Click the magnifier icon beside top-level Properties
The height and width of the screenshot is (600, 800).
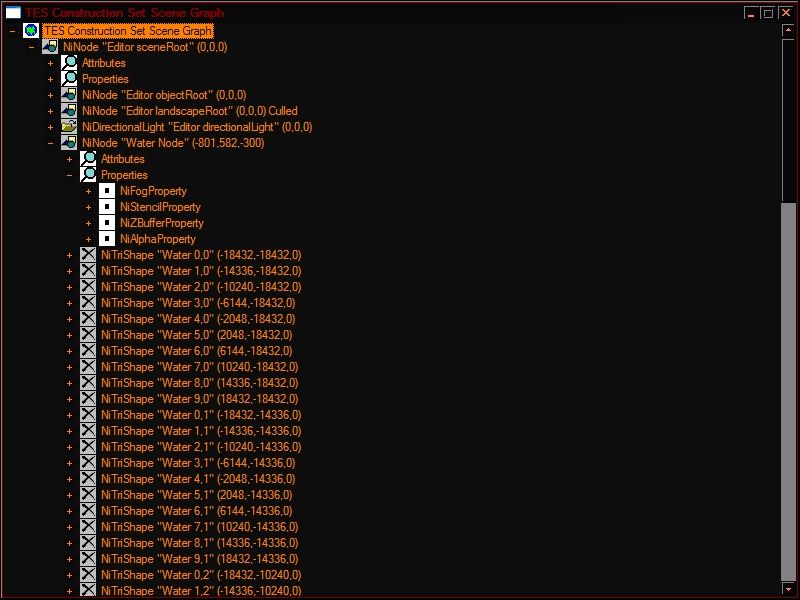tap(69, 79)
